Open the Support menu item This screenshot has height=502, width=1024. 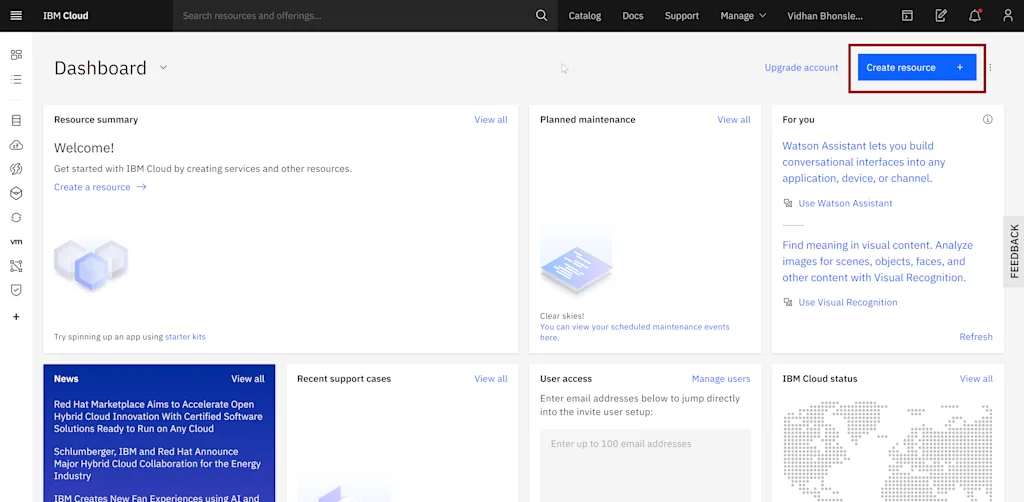click(682, 16)
